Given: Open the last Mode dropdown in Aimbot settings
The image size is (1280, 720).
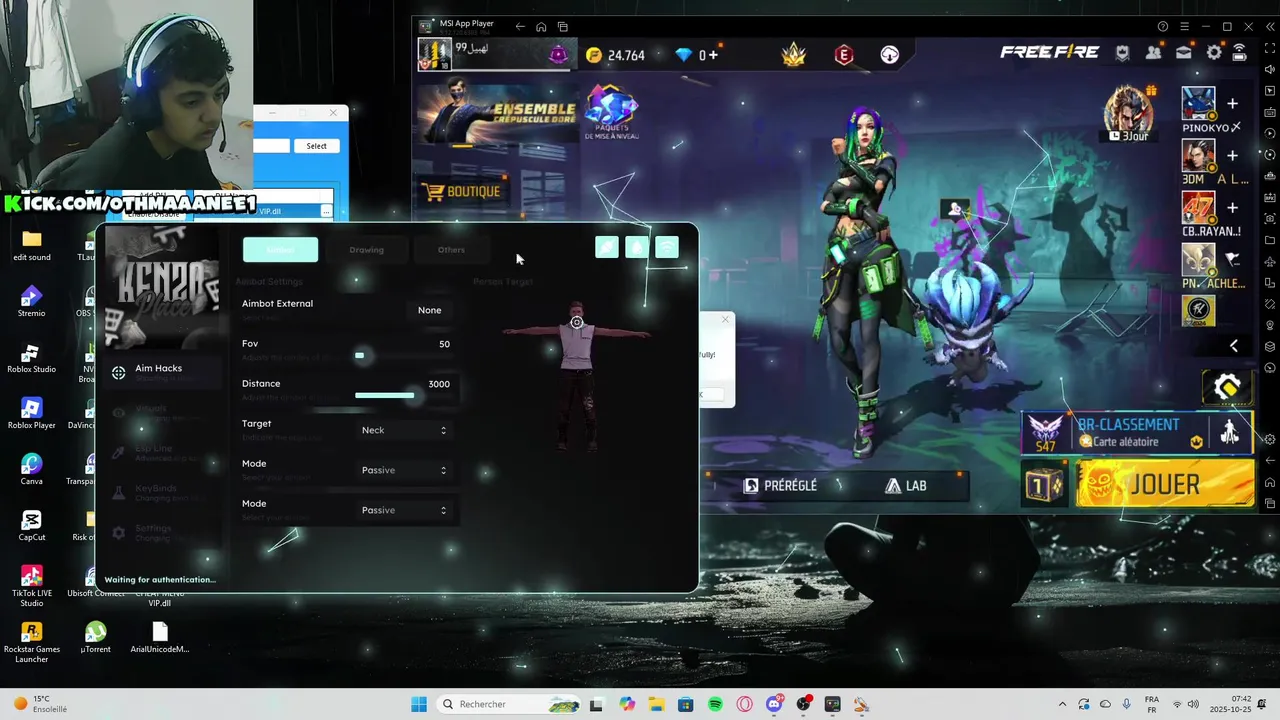Looking at the screenshot, I should [403, 510].
